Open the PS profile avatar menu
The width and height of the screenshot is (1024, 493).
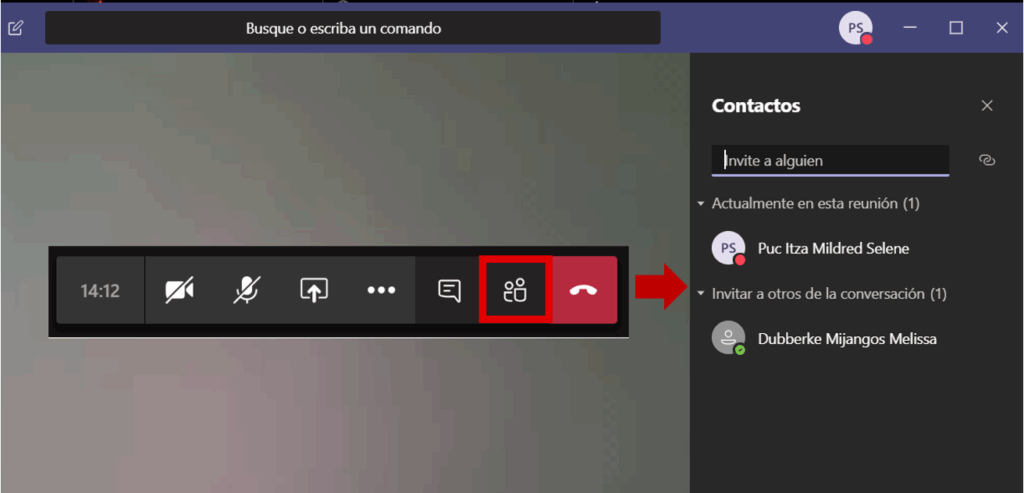[855, 29]
